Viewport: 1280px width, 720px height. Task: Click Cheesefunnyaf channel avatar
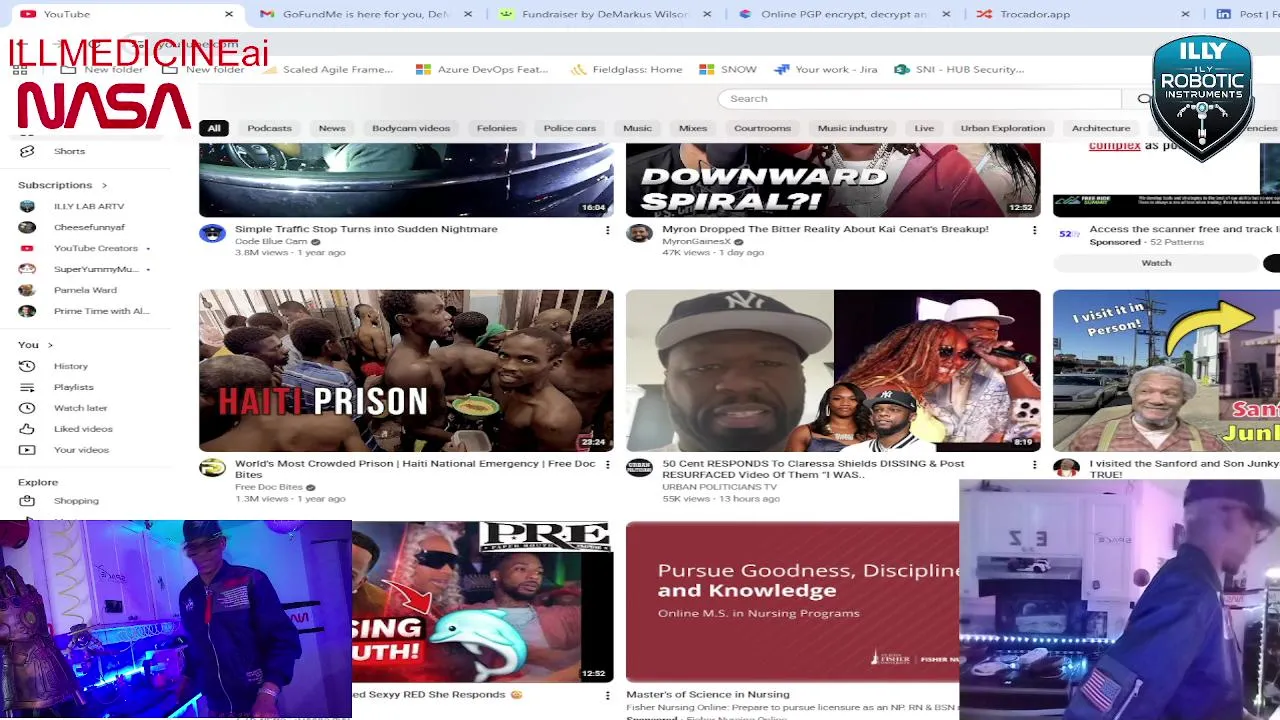click(27, 227)
